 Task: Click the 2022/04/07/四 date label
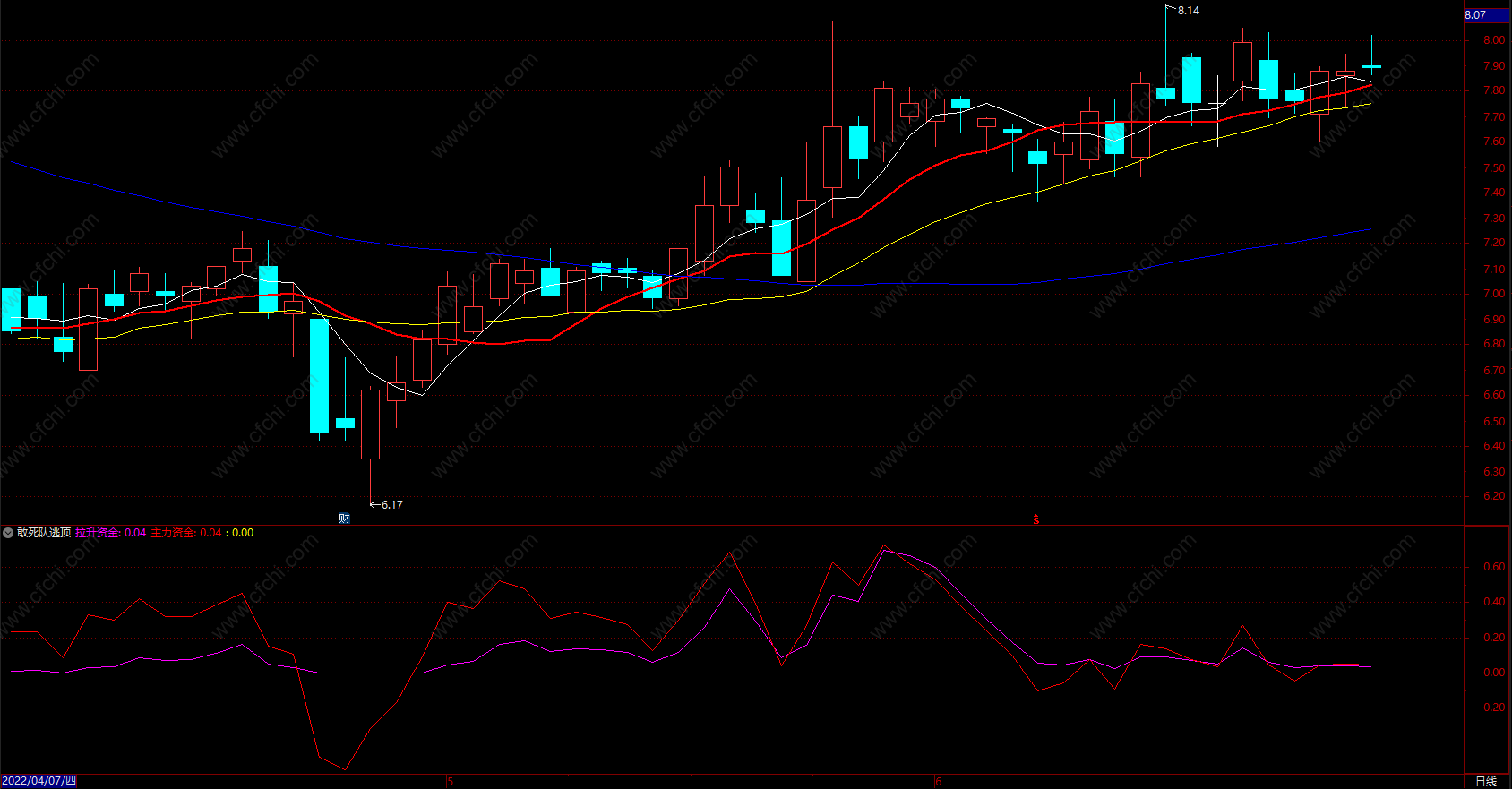tap(39, 781)
